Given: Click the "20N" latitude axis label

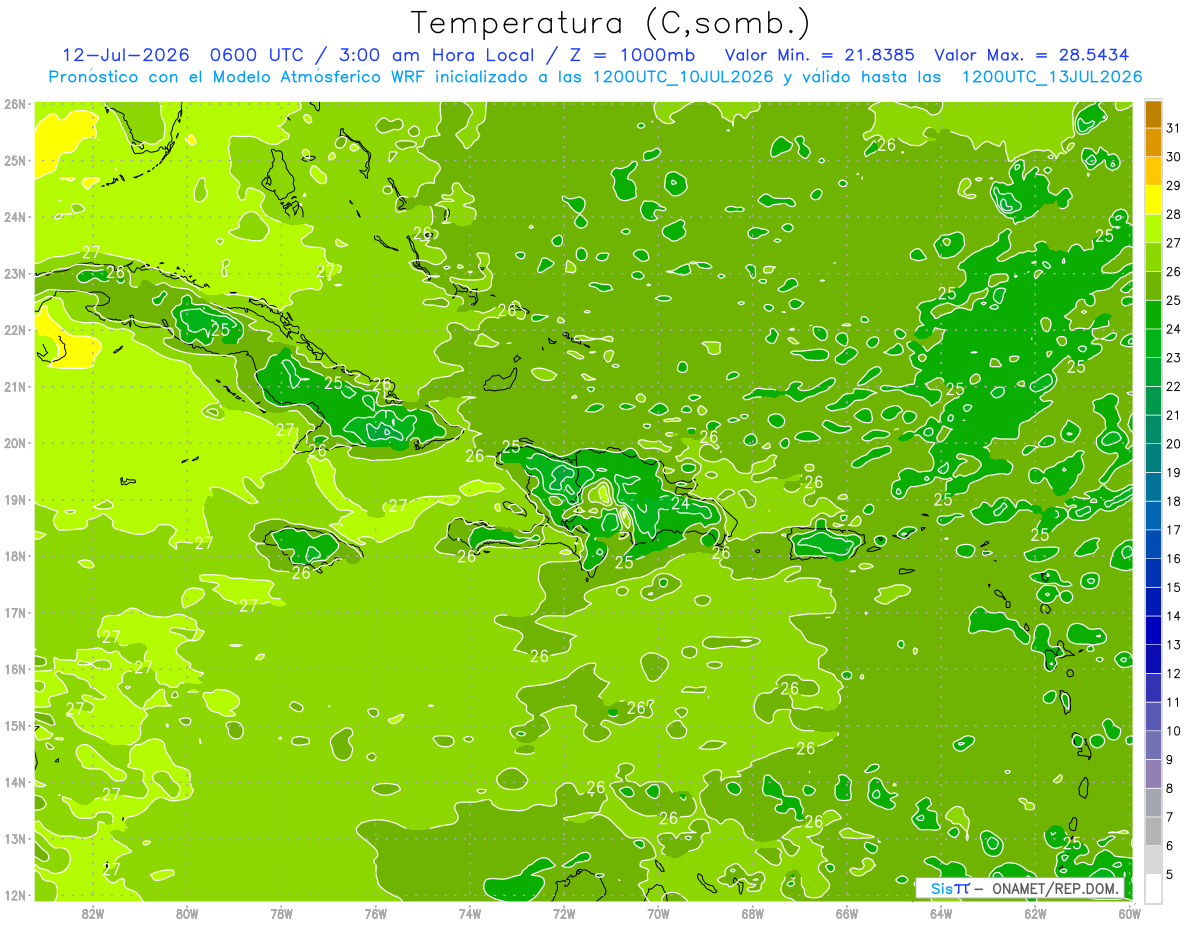Looking at the screenshot, I should [x=14, y=443].
